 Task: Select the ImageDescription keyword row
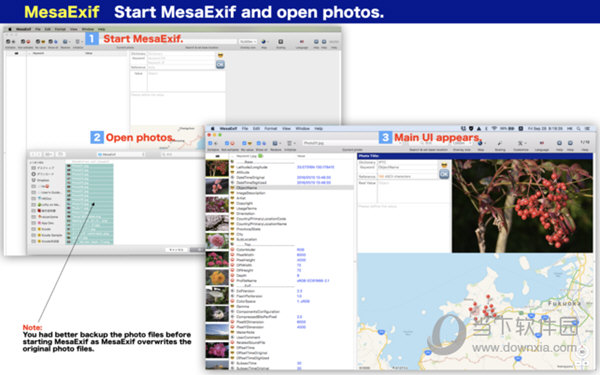pyautogui.click(x=291, y=193)
